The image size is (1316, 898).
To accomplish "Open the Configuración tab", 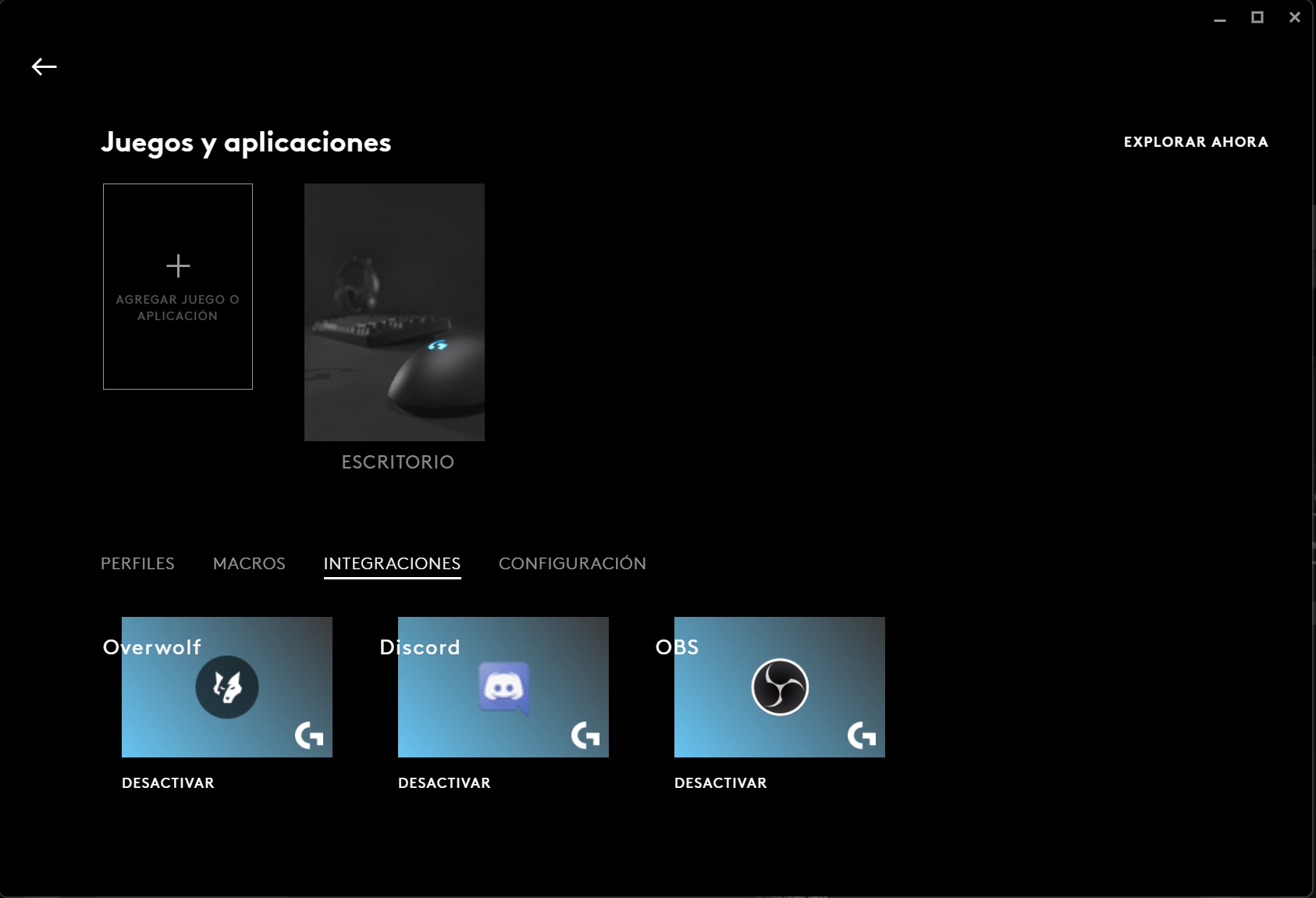I will (572, 564).
